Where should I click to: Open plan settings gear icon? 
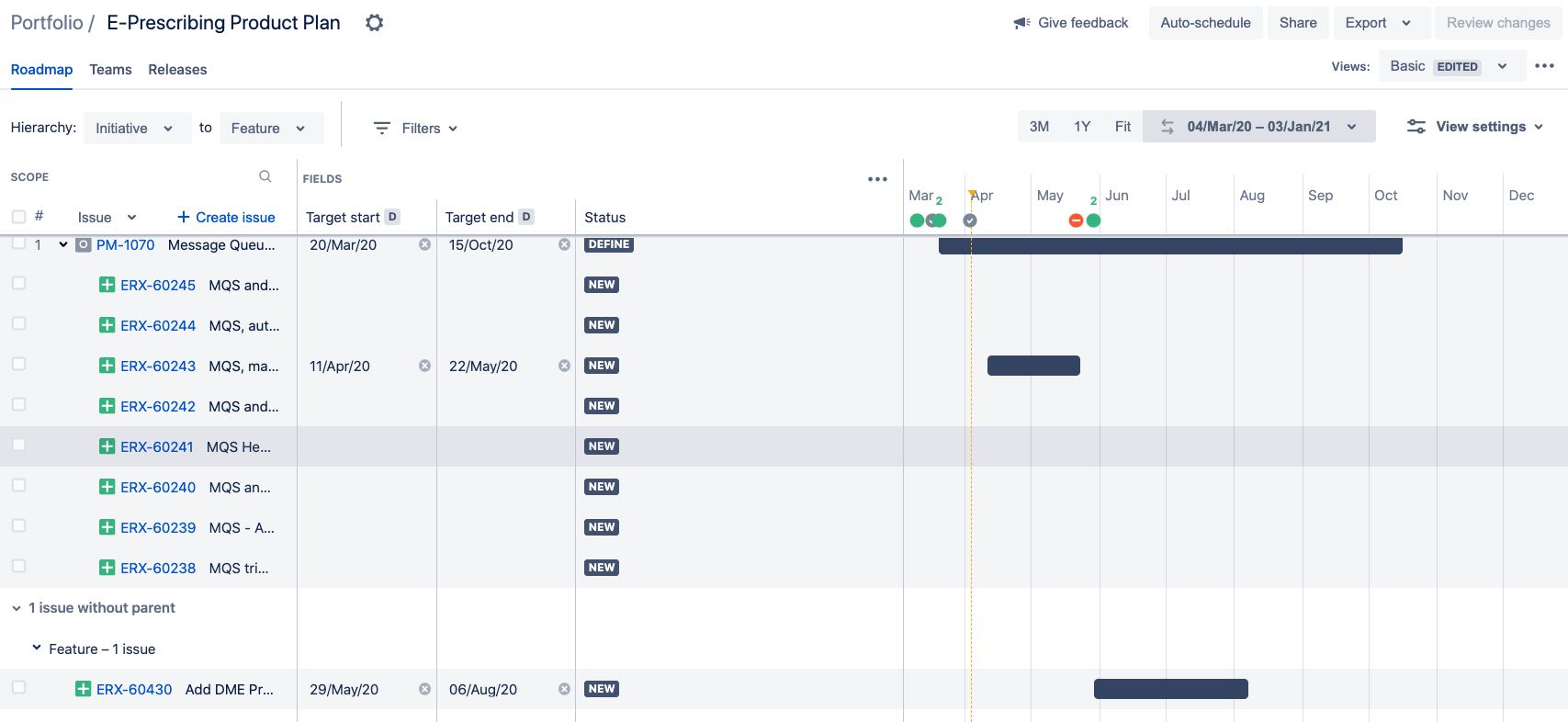coord(374,23)
